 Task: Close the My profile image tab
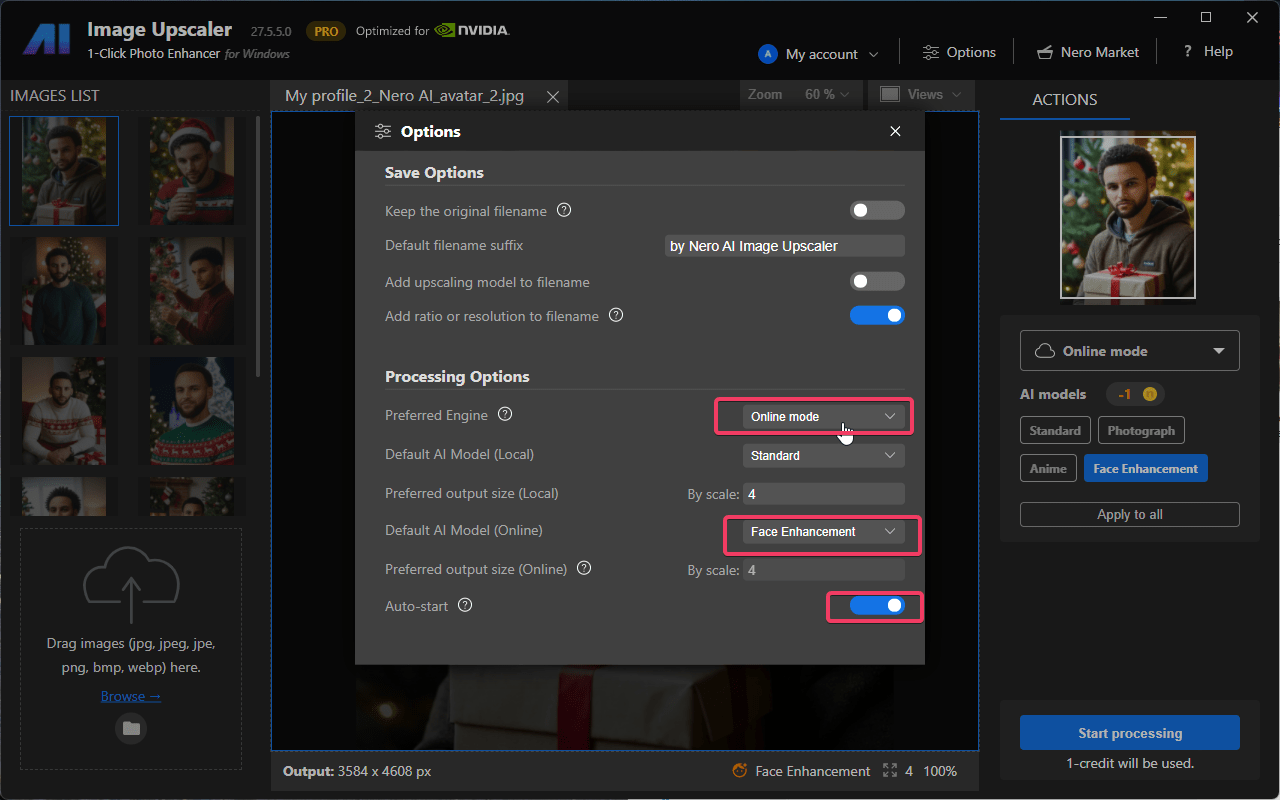pyautogui.click(x=552, y=96)
